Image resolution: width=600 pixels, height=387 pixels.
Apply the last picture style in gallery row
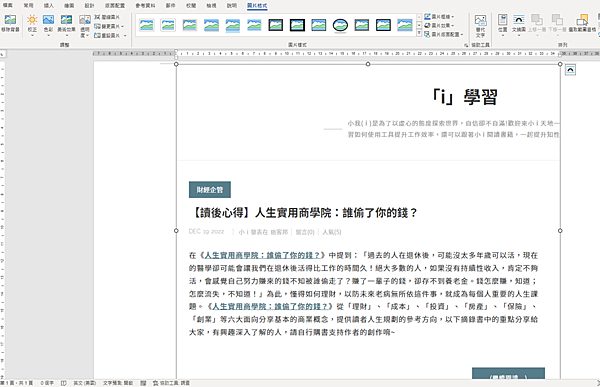tap(405, 25)
